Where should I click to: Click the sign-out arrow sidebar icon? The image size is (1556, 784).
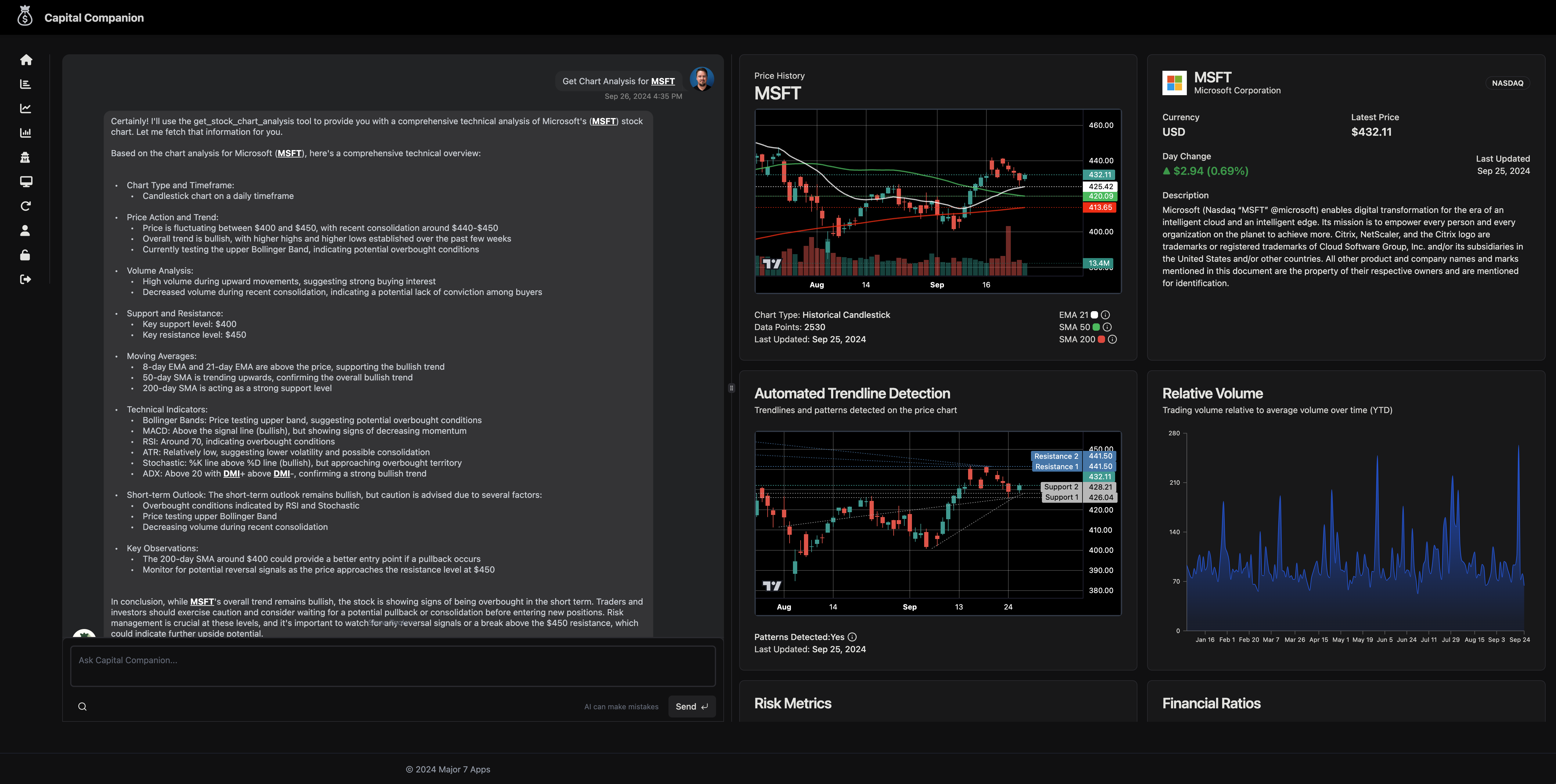[25, 279]
